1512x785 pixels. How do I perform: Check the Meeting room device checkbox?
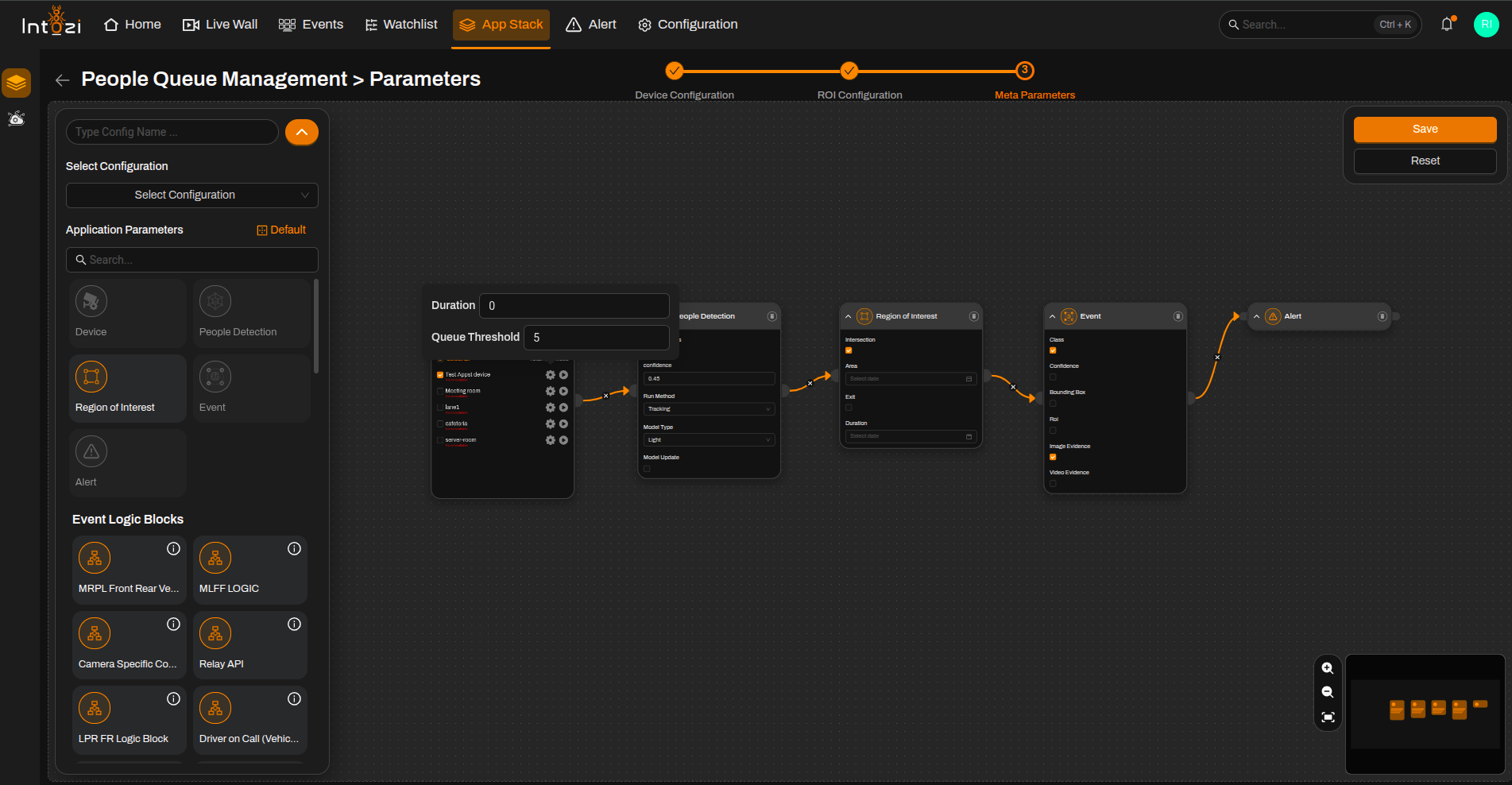440,391
